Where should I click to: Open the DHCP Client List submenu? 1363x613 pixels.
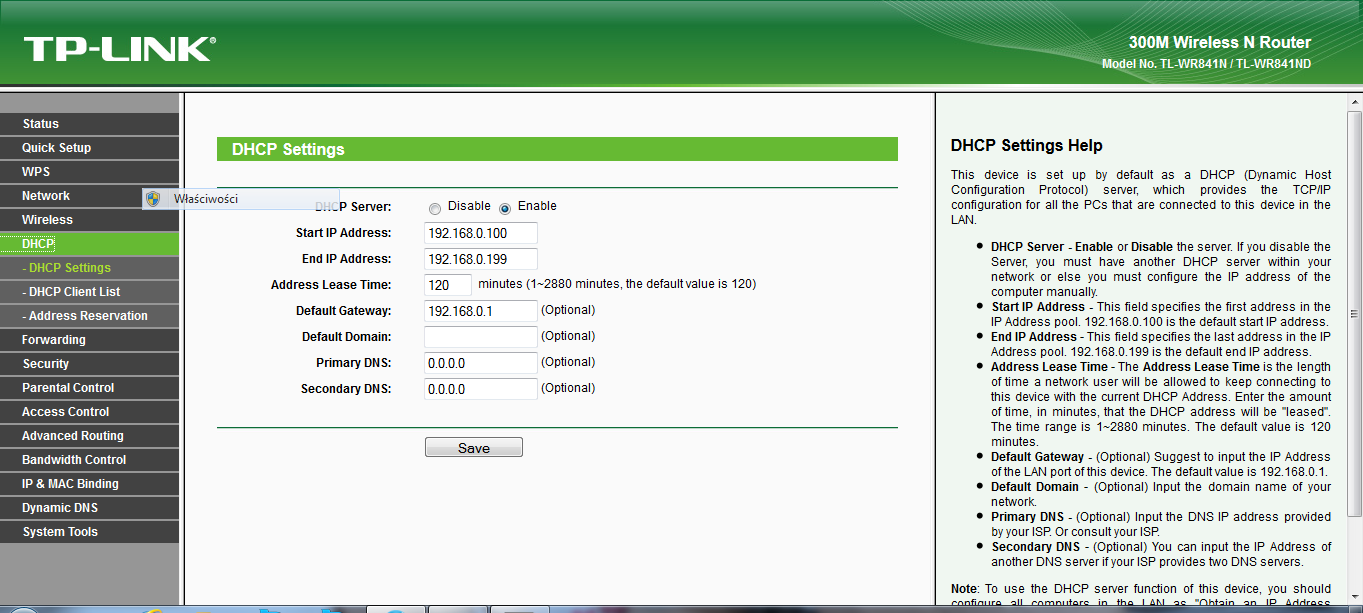pyautogui.click(x=74, y=292)
